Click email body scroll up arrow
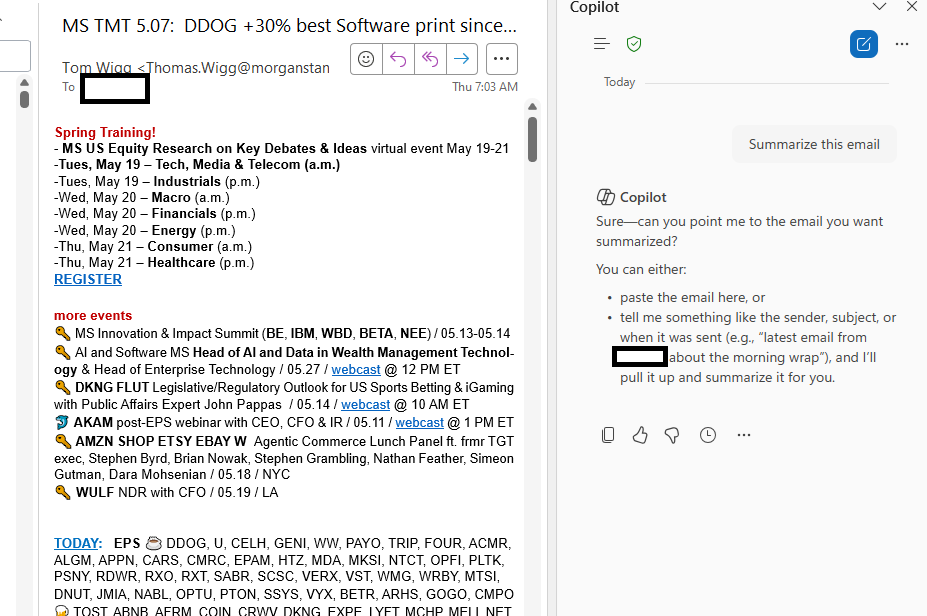 (x=532, y=106)
